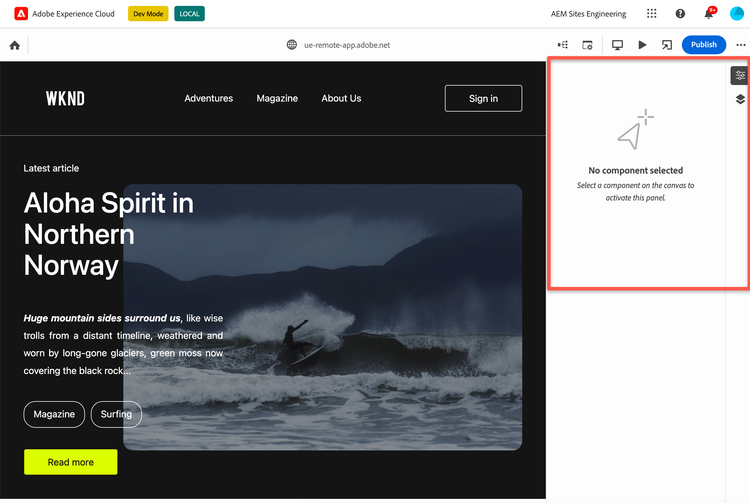
Task: Open the user profile avatar
Action: tap(737, 14)
